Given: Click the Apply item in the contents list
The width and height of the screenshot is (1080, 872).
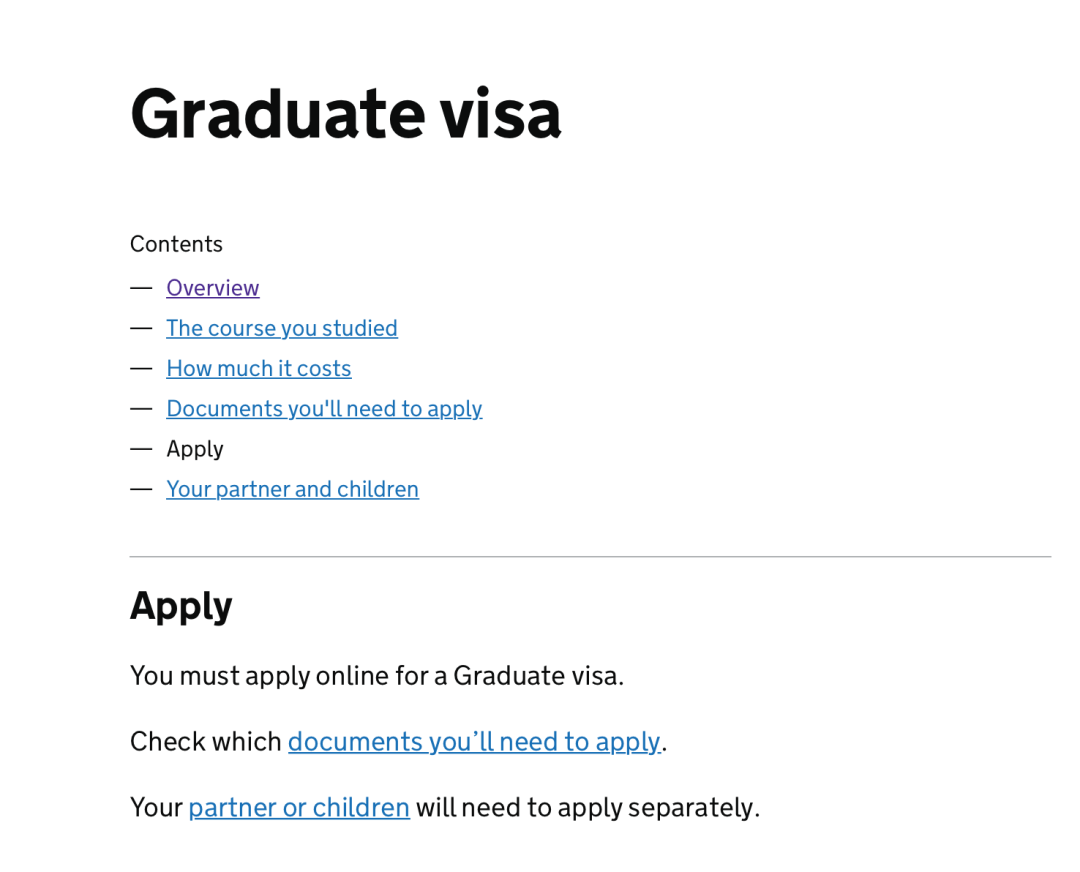Looking at the screenshot, I should [x=195, y=450].
